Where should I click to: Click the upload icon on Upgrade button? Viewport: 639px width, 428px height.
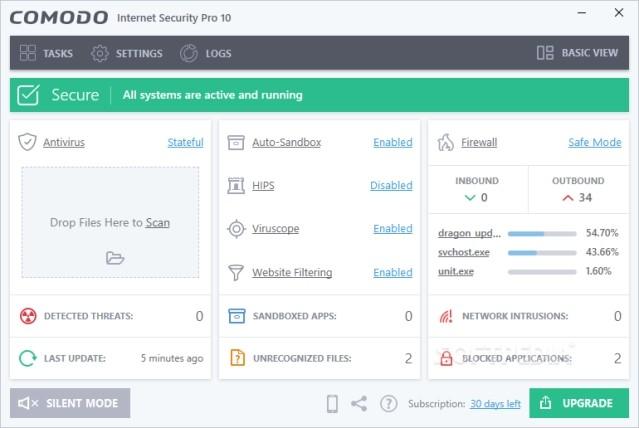(545, 403)
